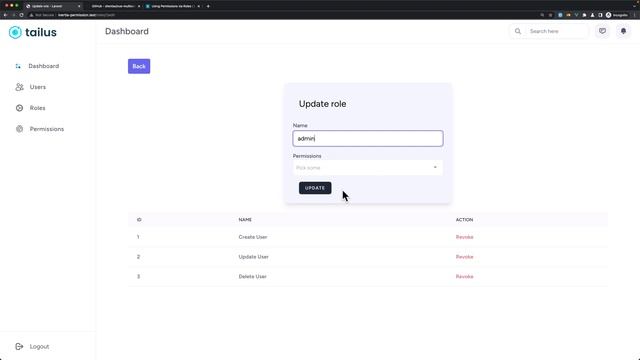This screenshot has width=640, height=360.
Task: Click the Dashboard page heading
Action: [127, 31]
